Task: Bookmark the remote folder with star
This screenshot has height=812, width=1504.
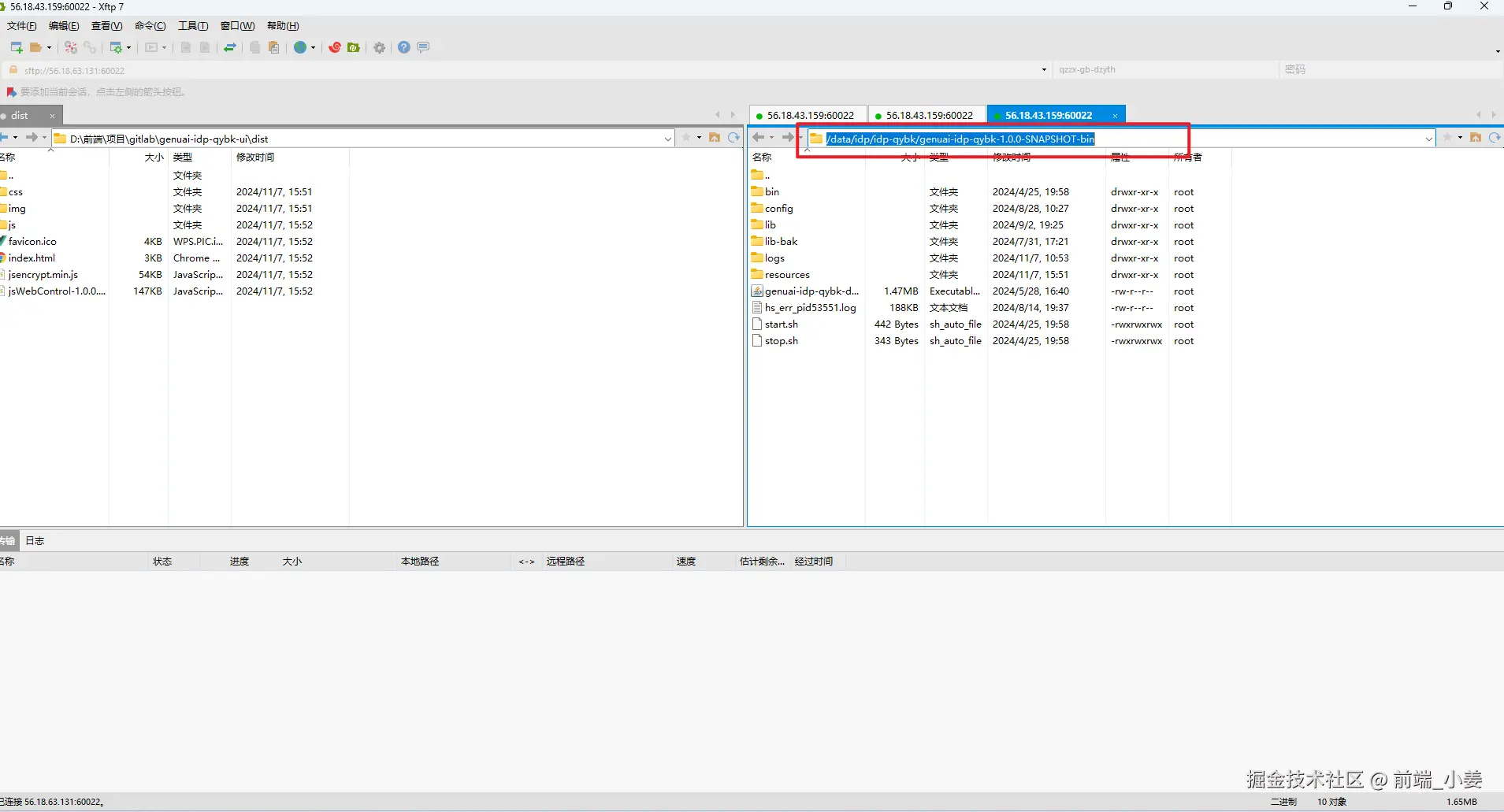Action: point(1447,138)
